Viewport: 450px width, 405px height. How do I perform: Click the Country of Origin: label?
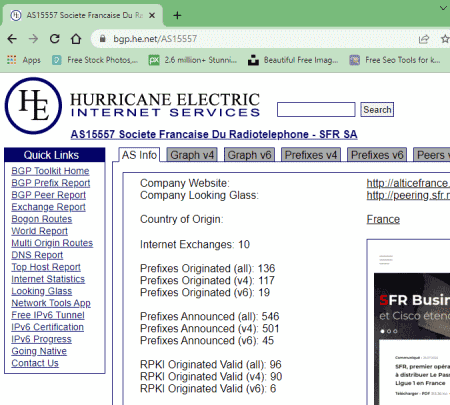(181, 219)
